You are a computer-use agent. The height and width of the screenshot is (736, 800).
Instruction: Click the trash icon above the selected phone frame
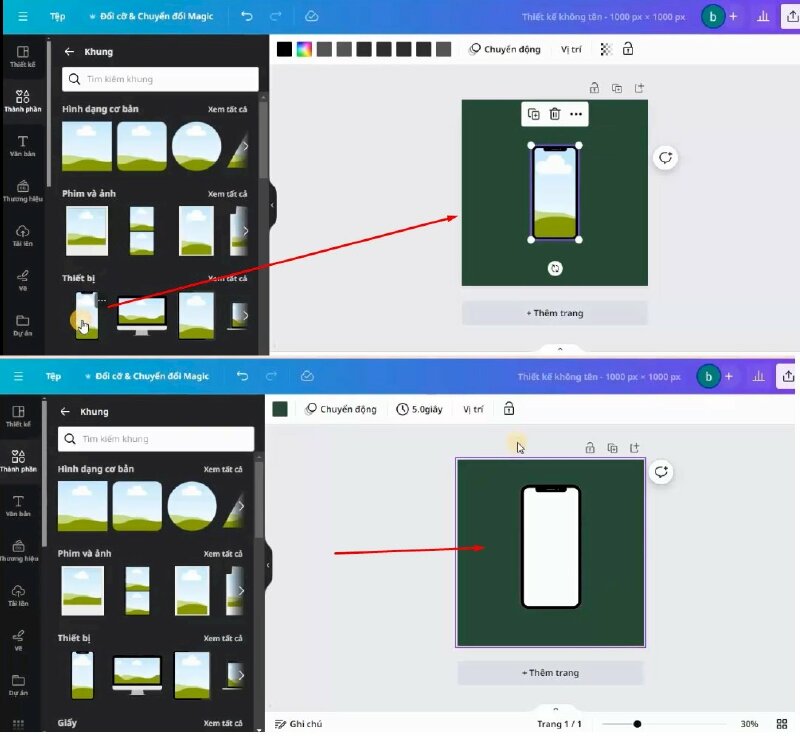(x=555, y=114)
